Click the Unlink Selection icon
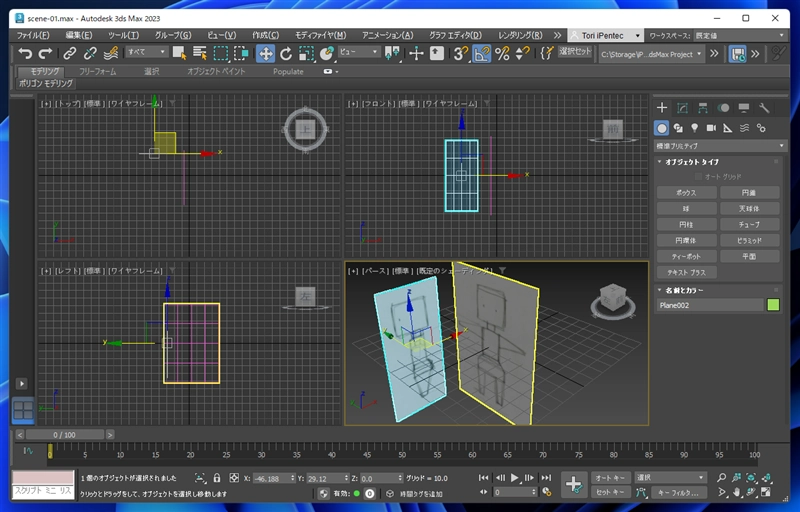The image size is (800, 512). [x=90, y=53]
